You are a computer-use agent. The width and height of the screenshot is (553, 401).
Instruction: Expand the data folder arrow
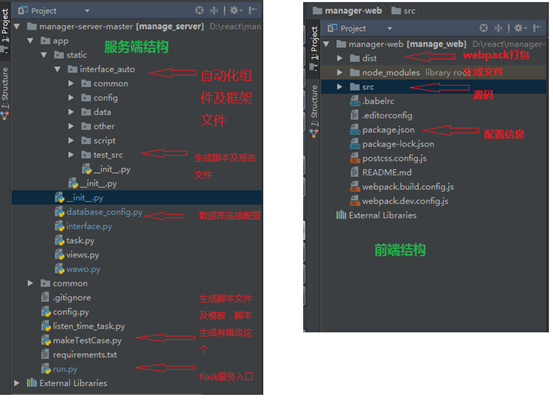pyautogui.click(x=71, y=112)
